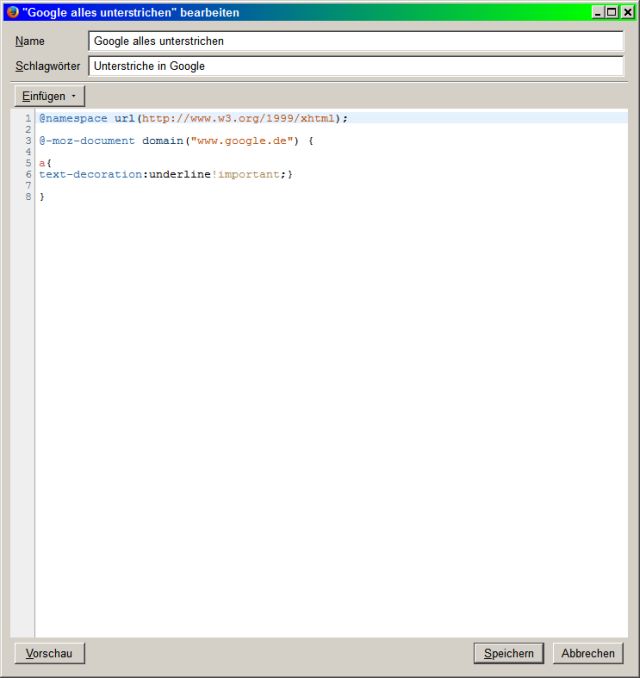Image resolution: width=640 pixels, height=678 pixels.
Task: Close the style editor window
Action: click(627, 12)
